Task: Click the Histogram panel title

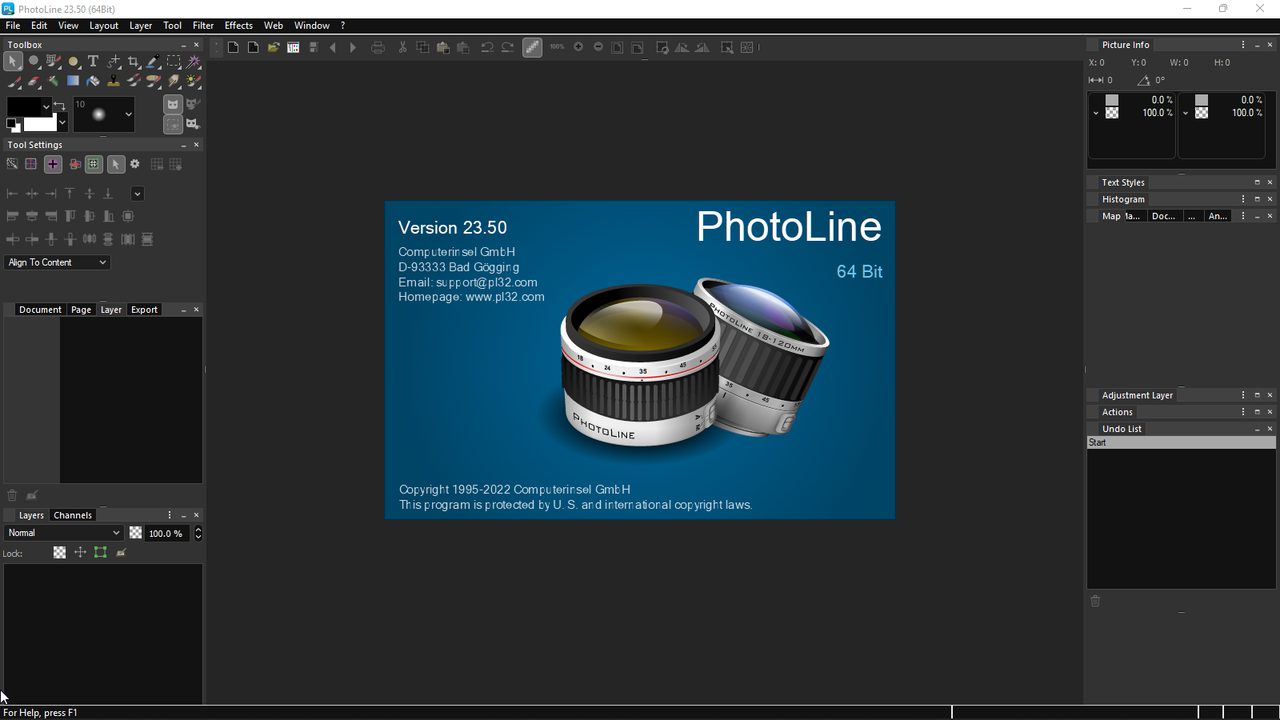Action: coord(1123,199)
